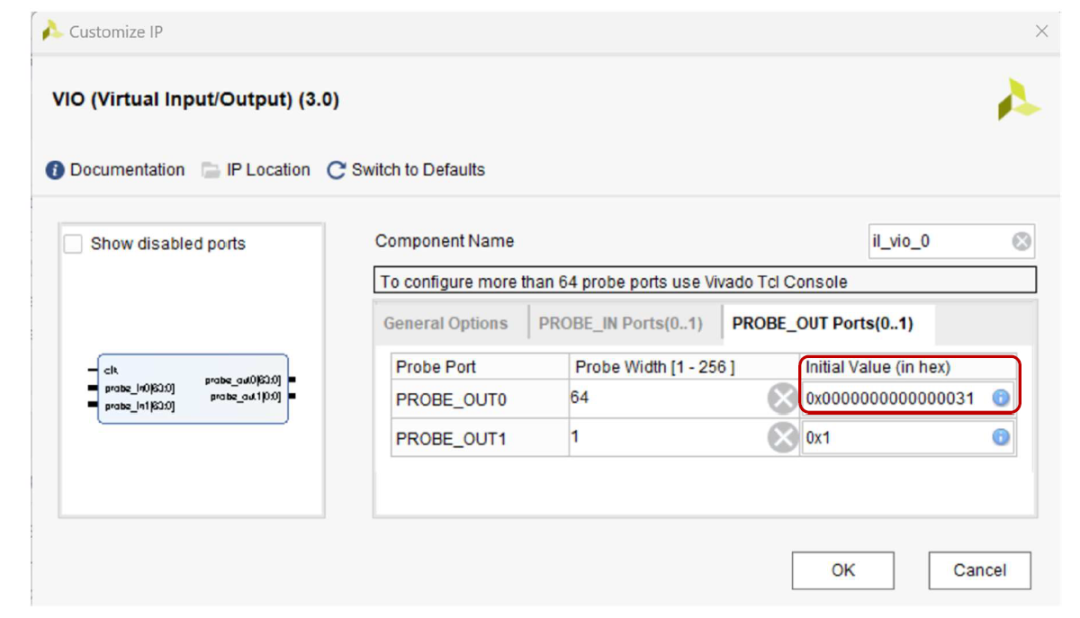The width and height of the screenshot is (1080, 618).
Task: Click the Component Name text field
Action: coord(940,241)
